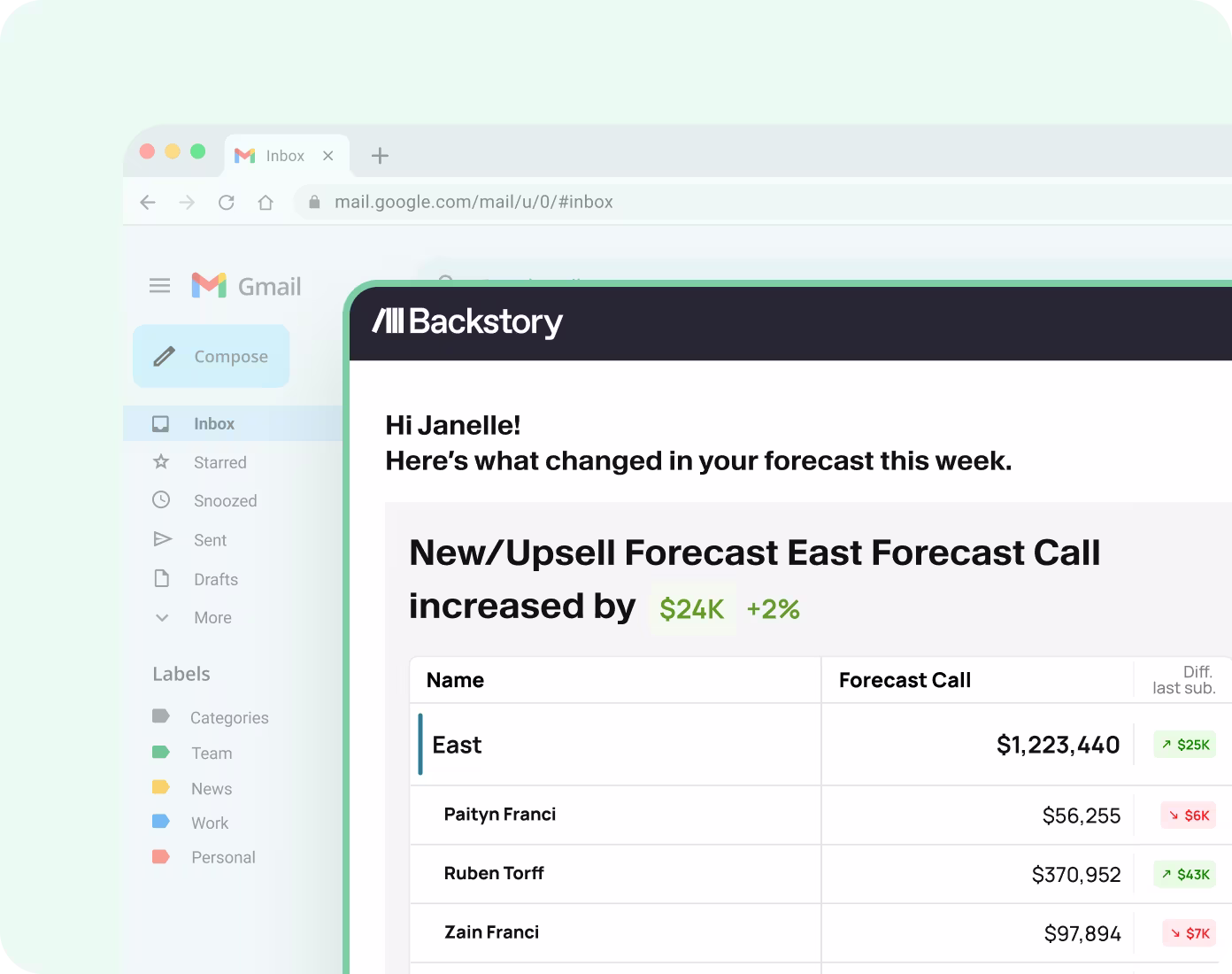
Task: Click the Gmail logo
Action: click(x=246, y=286)
